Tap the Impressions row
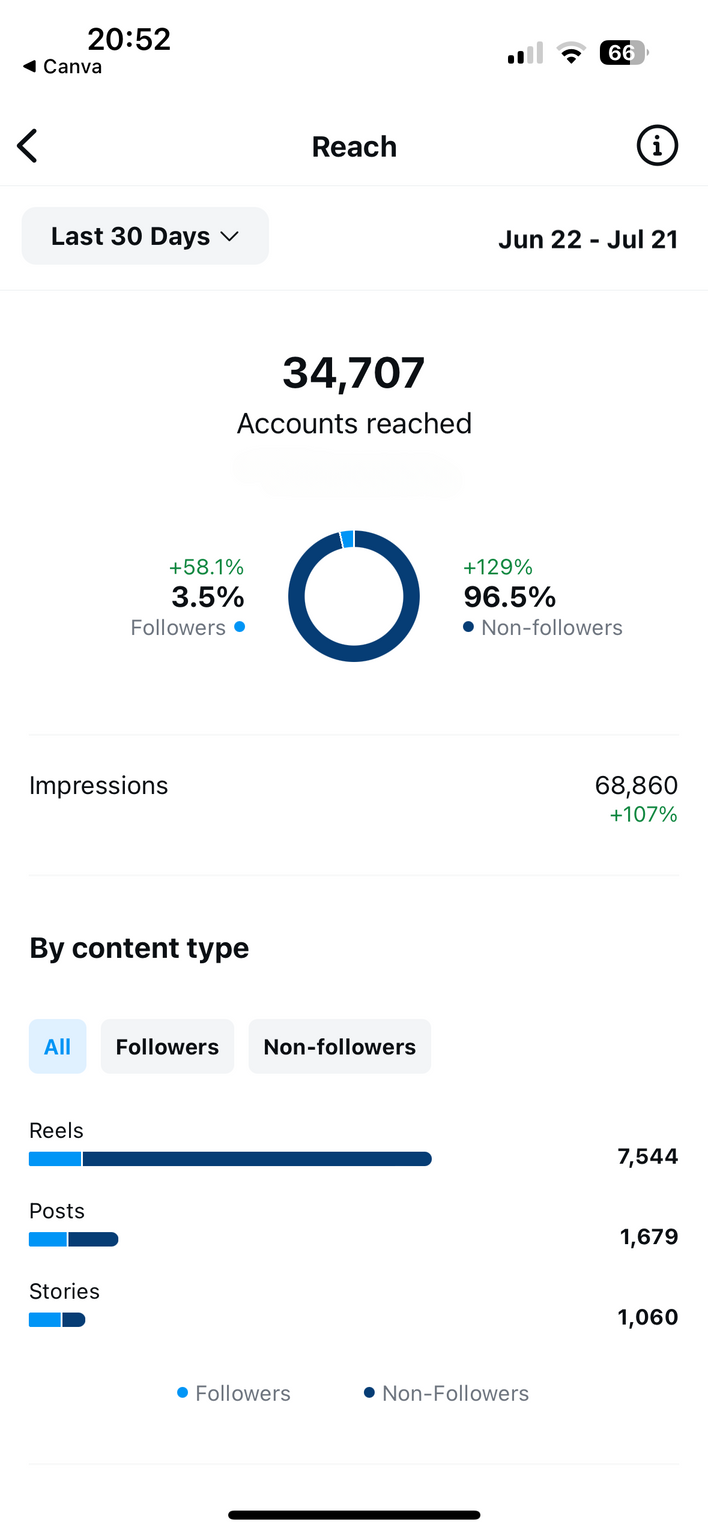This screenshot has width=708, height=1534. tap(354, 800)
